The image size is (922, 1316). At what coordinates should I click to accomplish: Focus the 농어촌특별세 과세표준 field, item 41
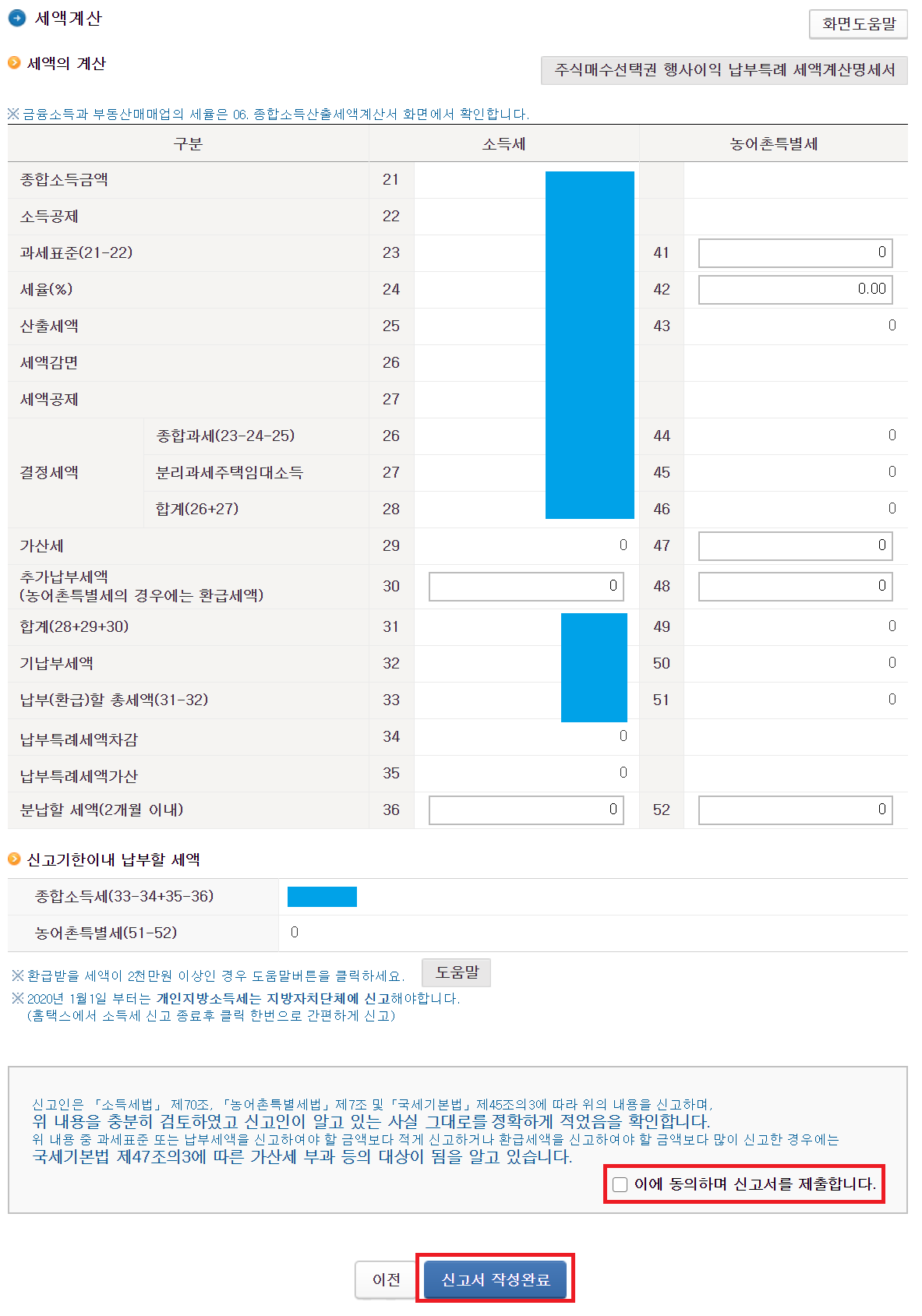pos(794,252)
